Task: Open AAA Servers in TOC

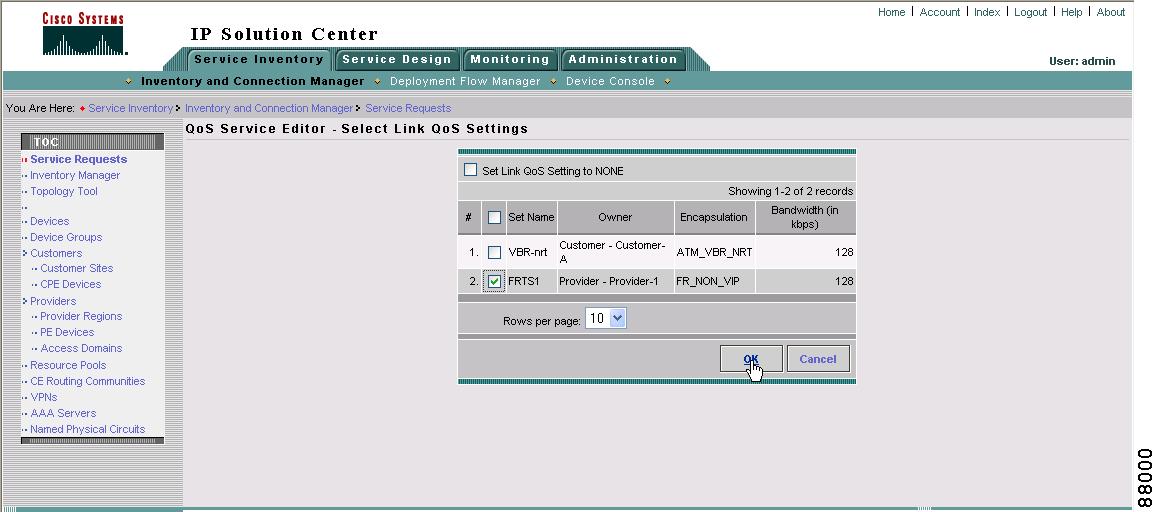Action: coord(63,413)
